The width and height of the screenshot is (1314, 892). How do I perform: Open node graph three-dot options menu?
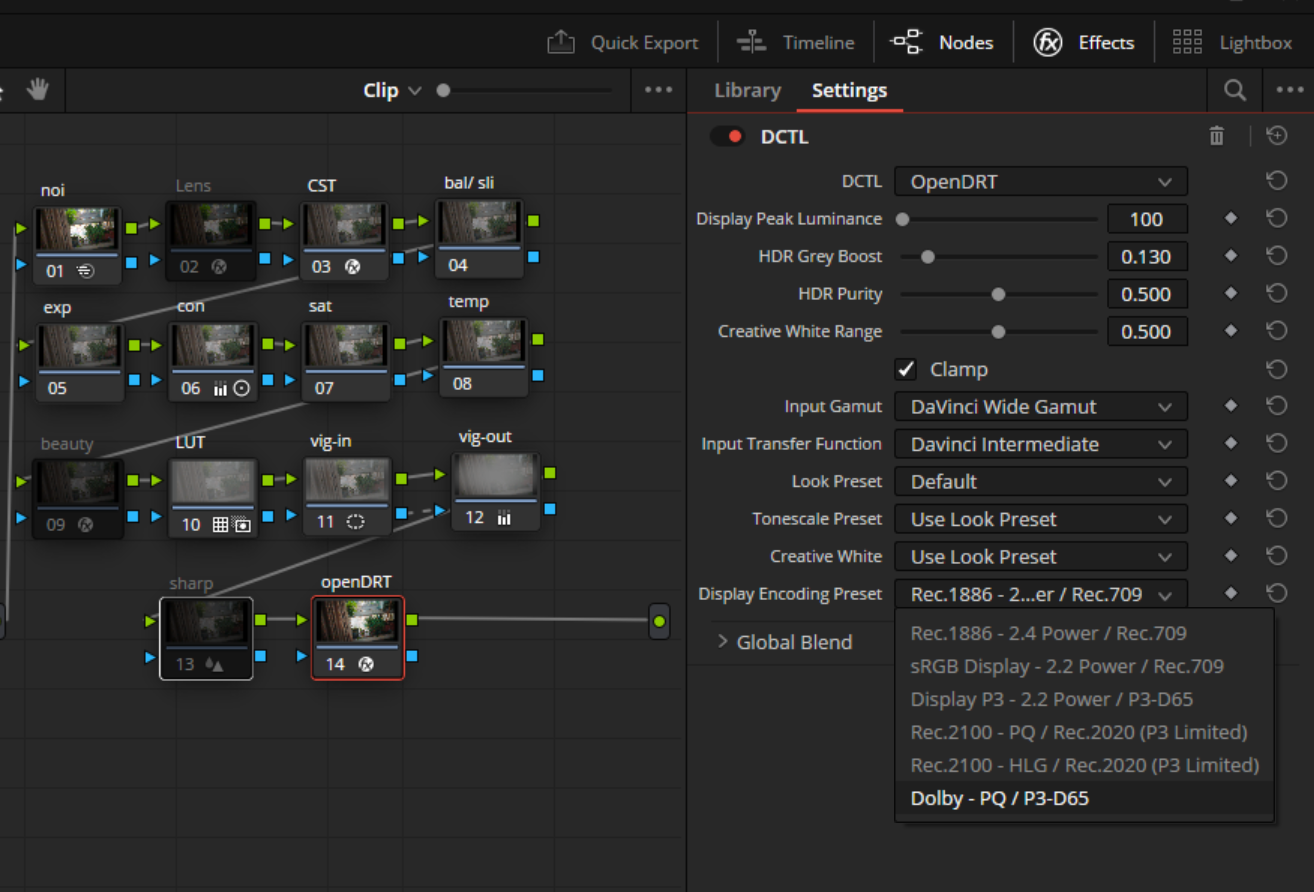point(658,90)
